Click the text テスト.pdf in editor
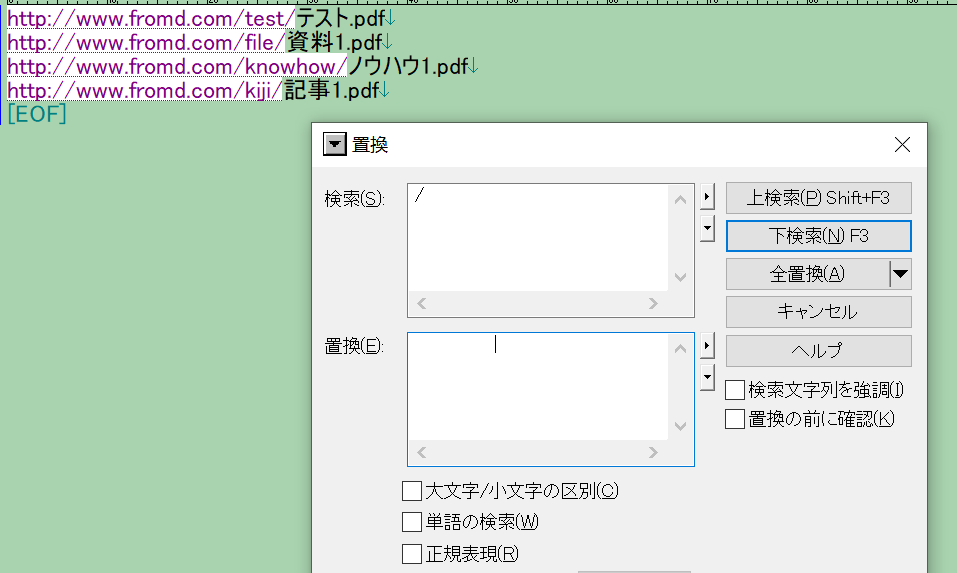The height and width of the screenshot is (573, 957). [341, 18]
